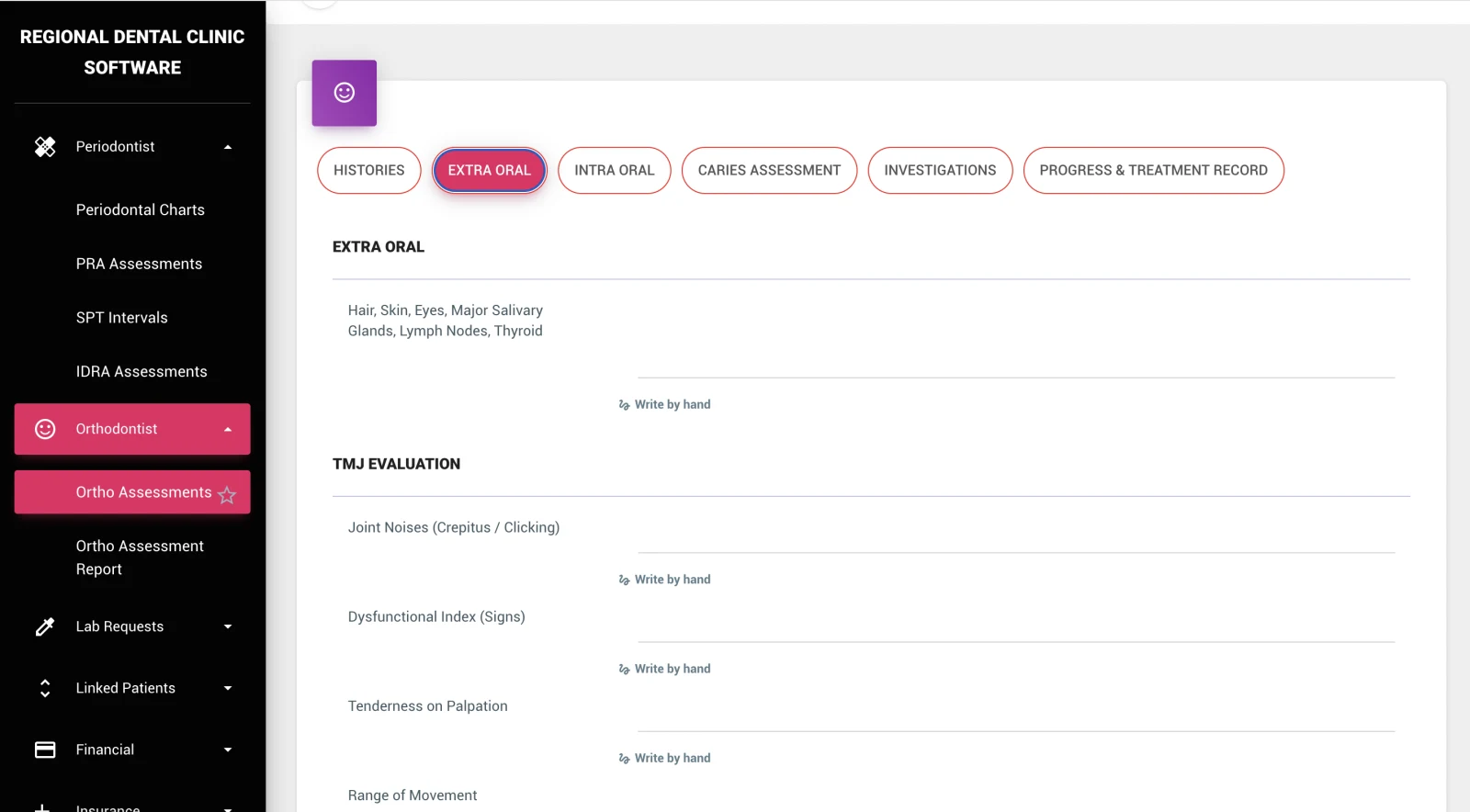Click the Range of Movement label
1470x812 pixels.
tap(413, 795)
